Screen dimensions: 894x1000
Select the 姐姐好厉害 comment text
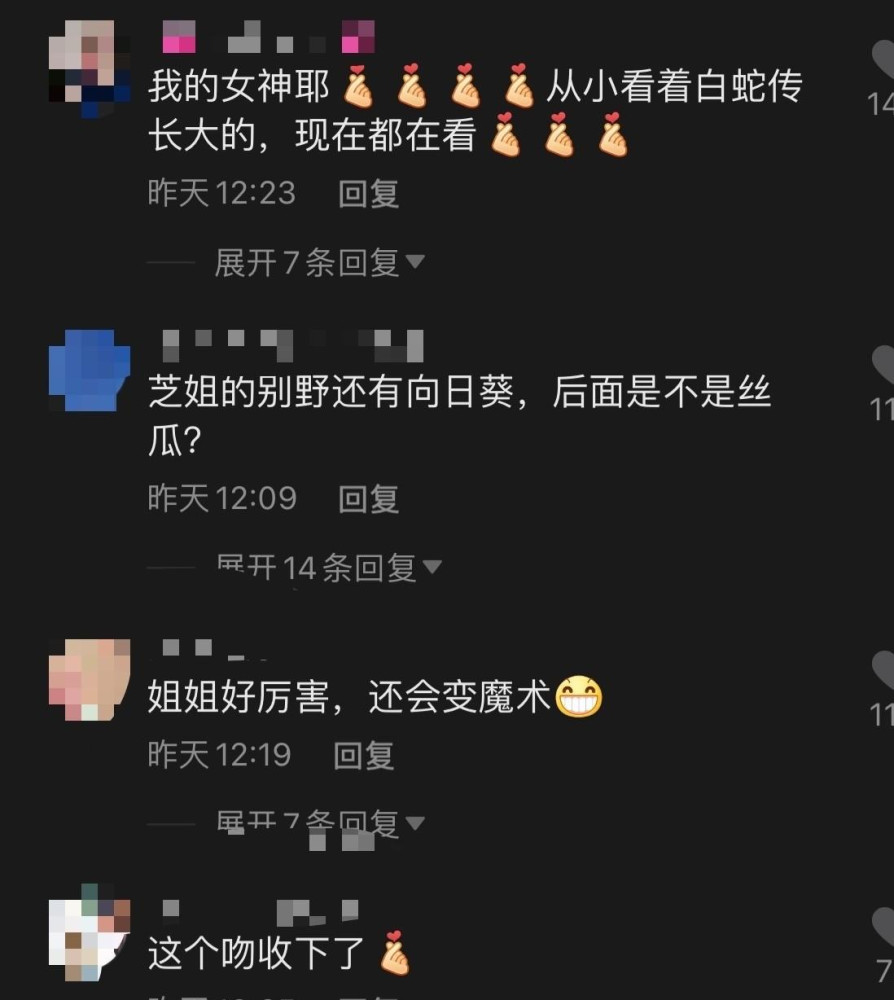[375, 696]
